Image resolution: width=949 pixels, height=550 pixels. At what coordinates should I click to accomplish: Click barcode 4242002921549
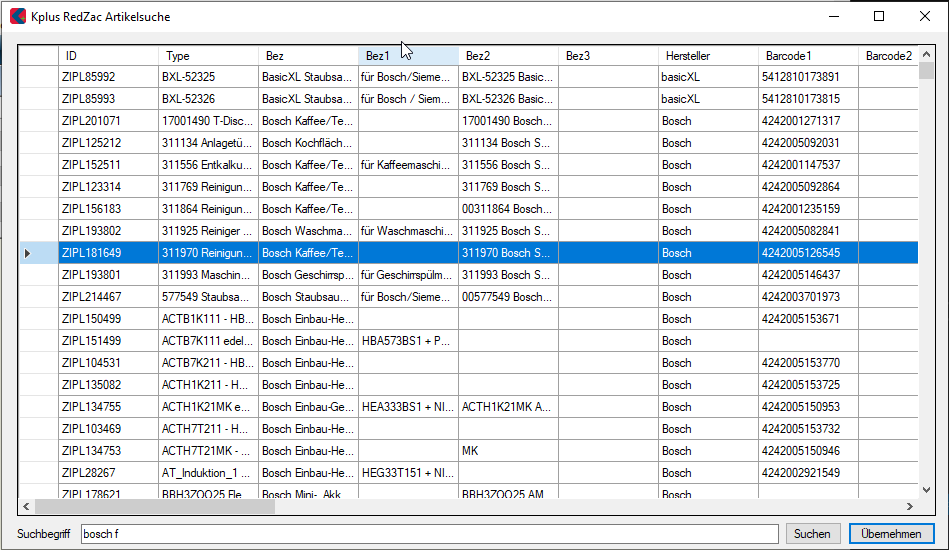(808, 473)
